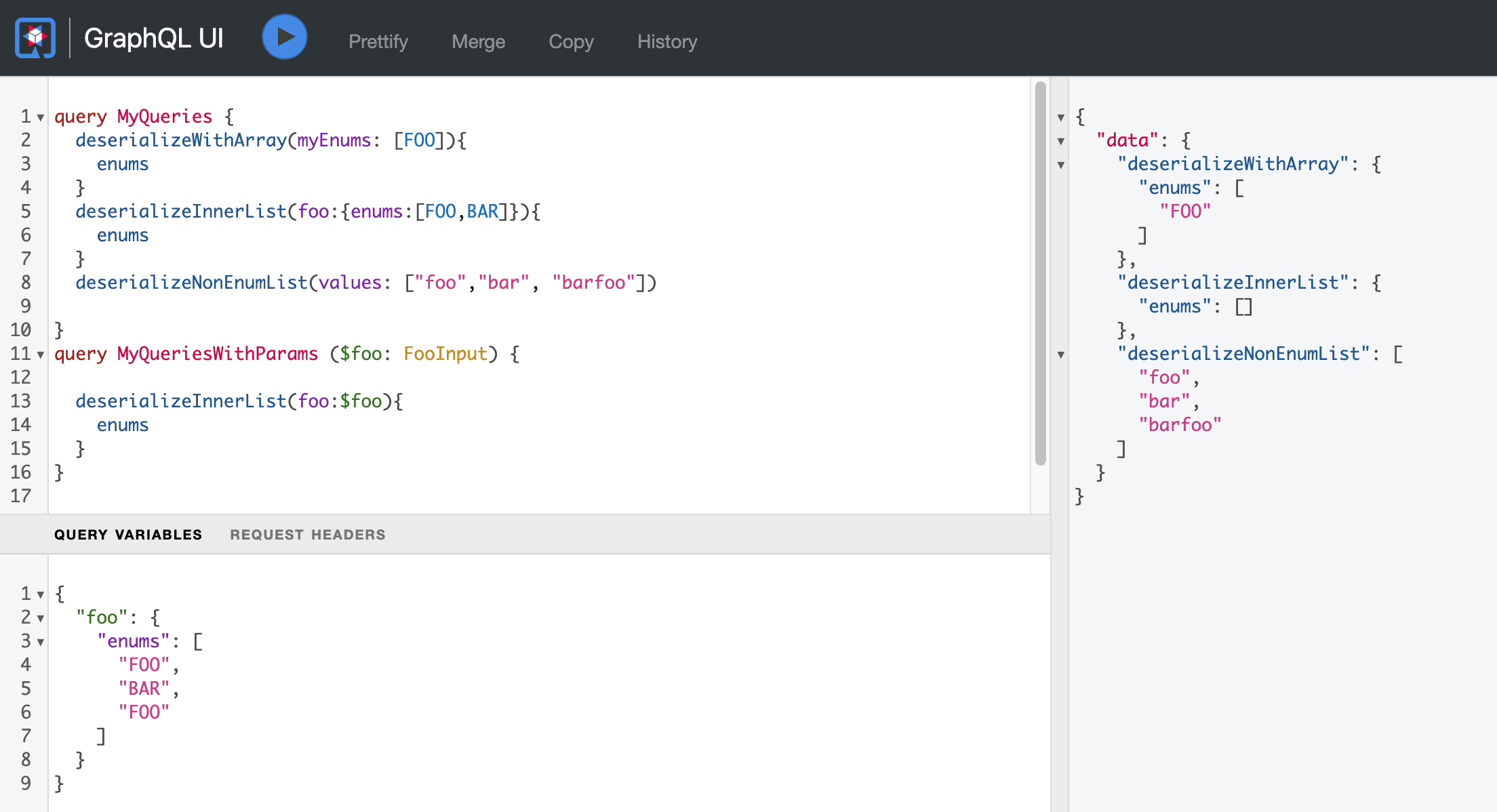Click deserializeNonEnumList on line 8
This screenshot has width=1497, height=812.
click(192, 283)
